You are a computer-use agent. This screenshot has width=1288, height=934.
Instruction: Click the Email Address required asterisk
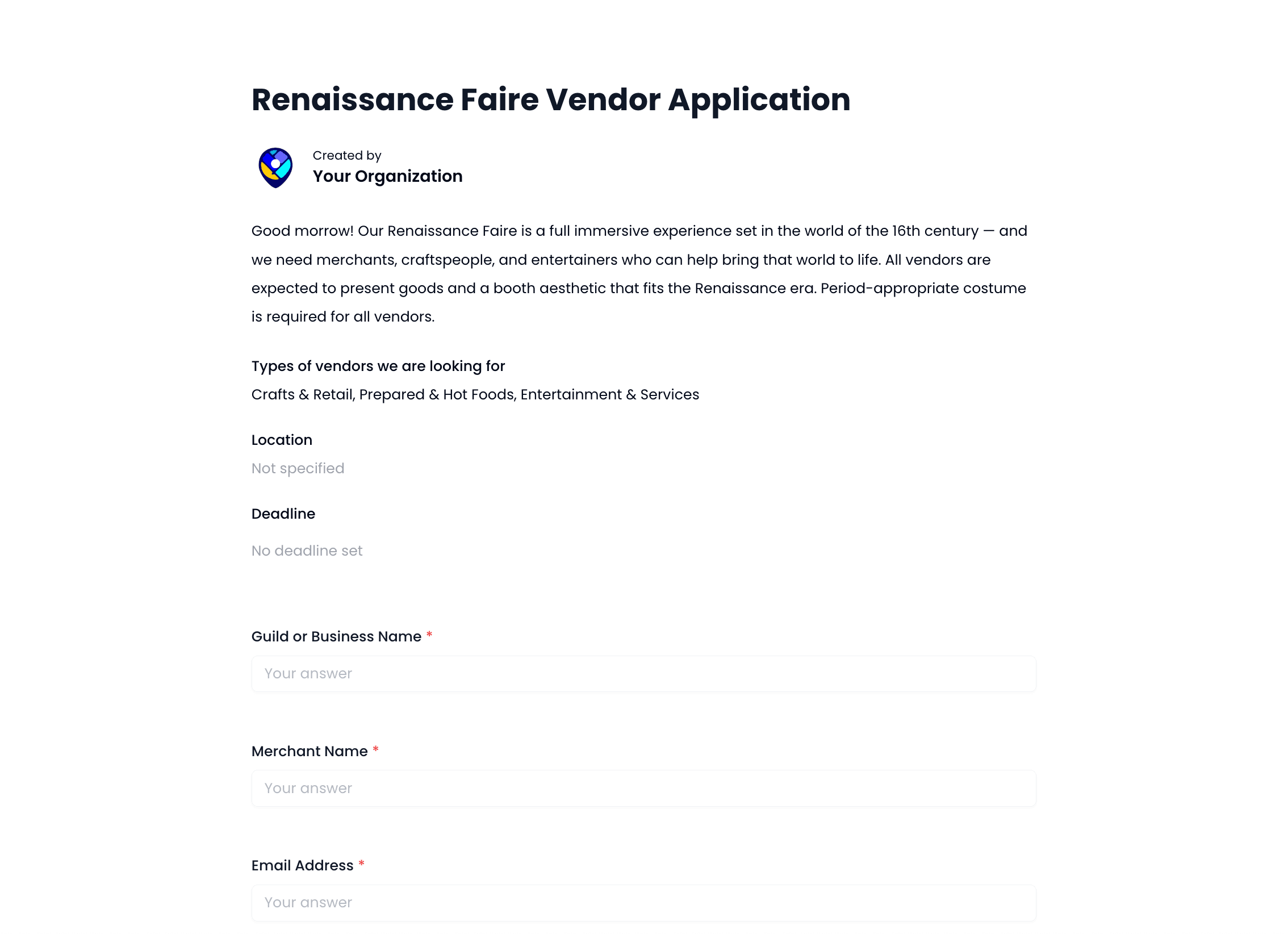pyautogui.click(x=361, y=865)
